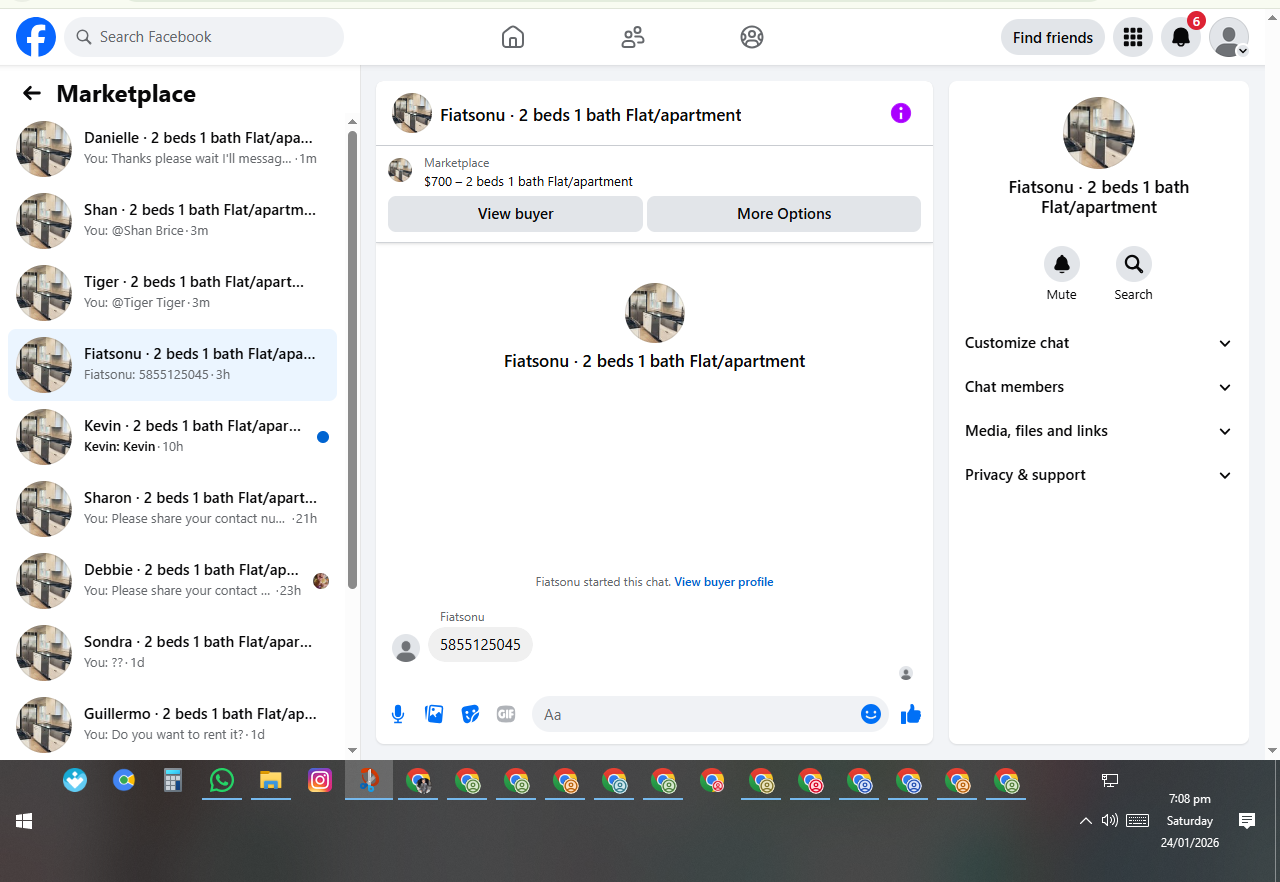Click the $700 listing link under Marketplace
The width and height of the screenshot is (1280, 882).
(x=528, y=182)
